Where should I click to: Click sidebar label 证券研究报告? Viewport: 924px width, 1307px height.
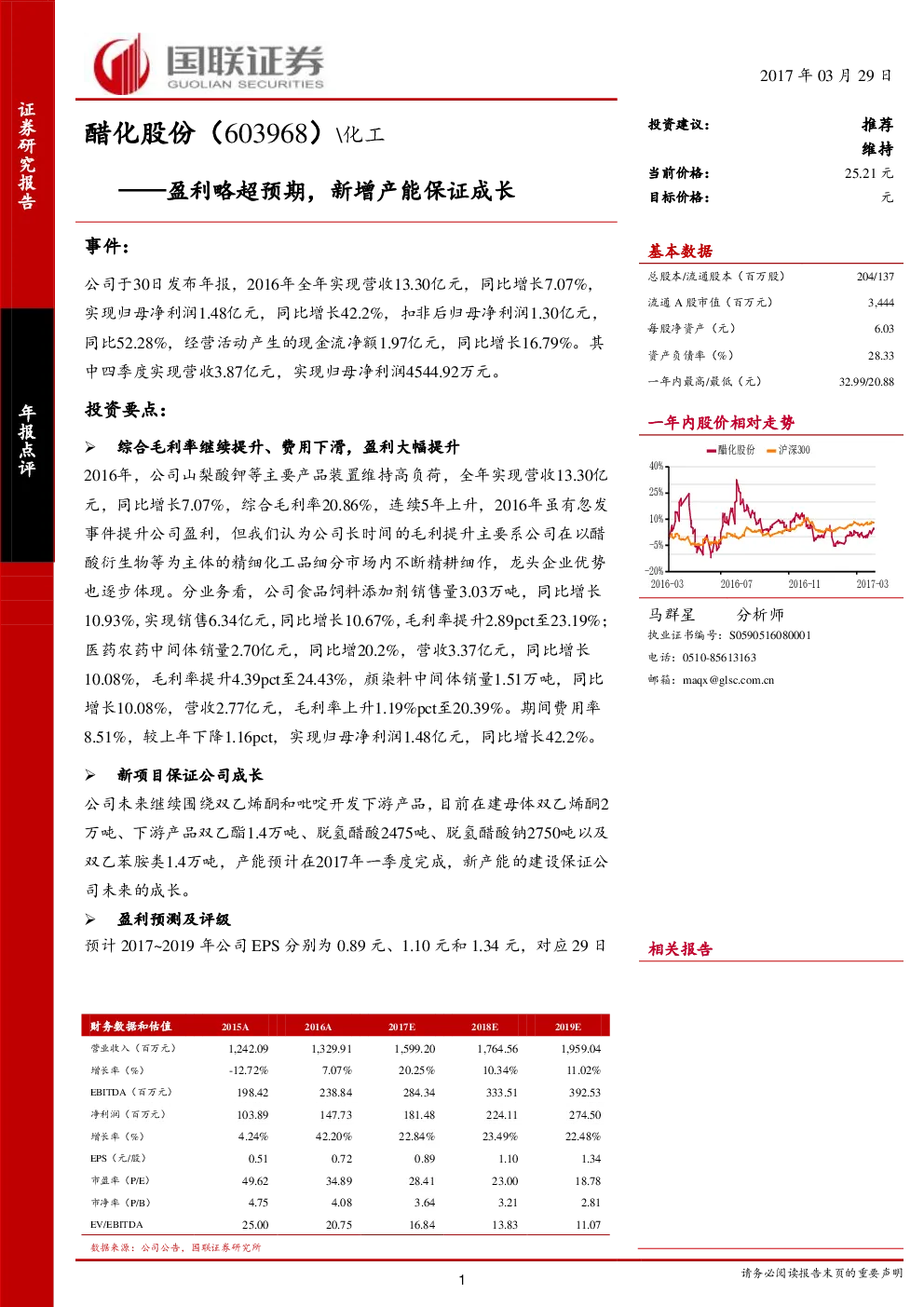coord(27,156)
